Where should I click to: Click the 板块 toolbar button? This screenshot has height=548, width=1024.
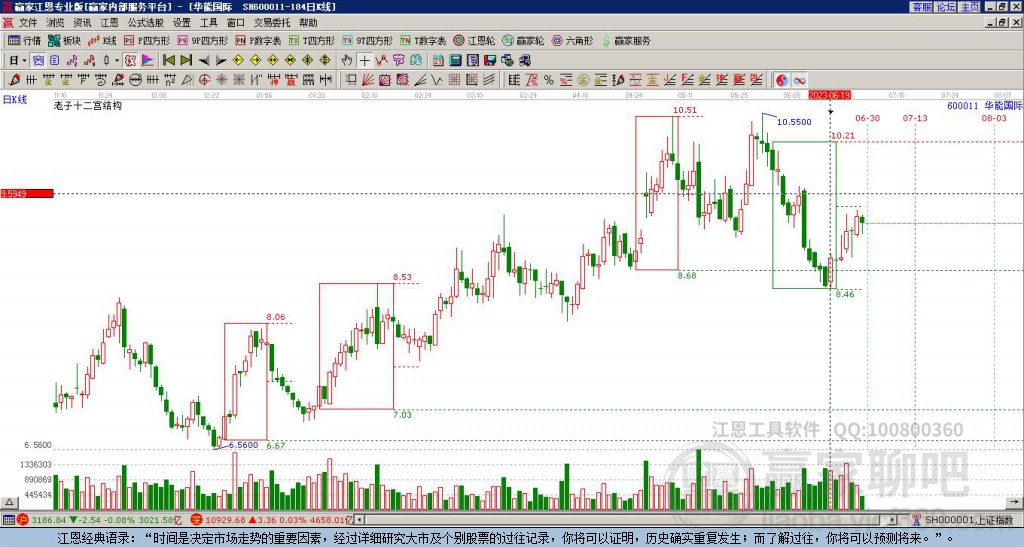[x=65, y=40]
